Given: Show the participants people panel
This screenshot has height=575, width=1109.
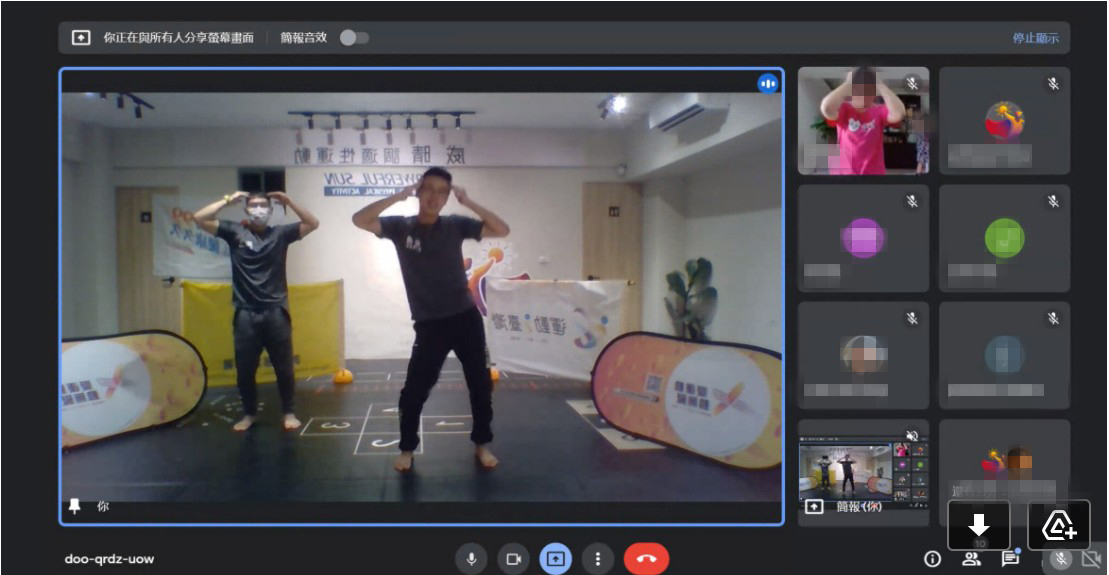Looking at the screenshot, I should (x=972, y=559).
